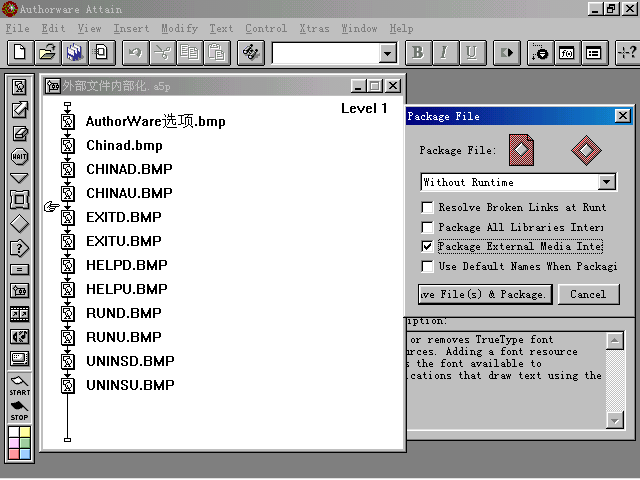Toggle Underline text style
640x480 pixels.
click(472, 53)
